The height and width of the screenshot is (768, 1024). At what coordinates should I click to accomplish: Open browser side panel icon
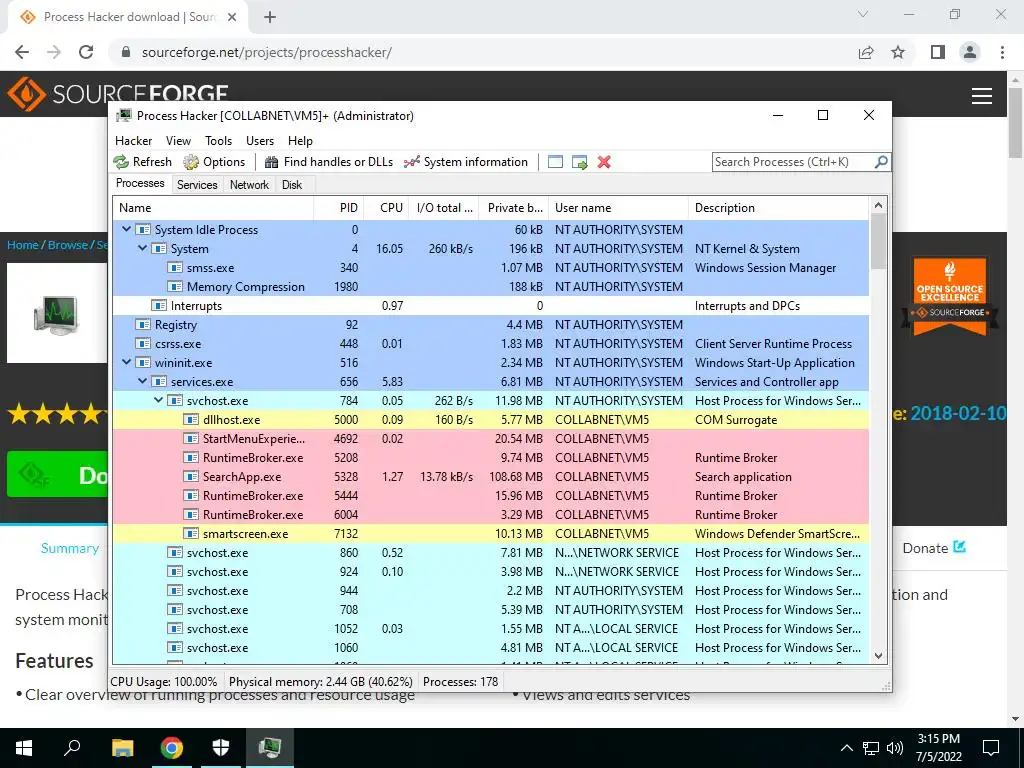tap(938, 52)
